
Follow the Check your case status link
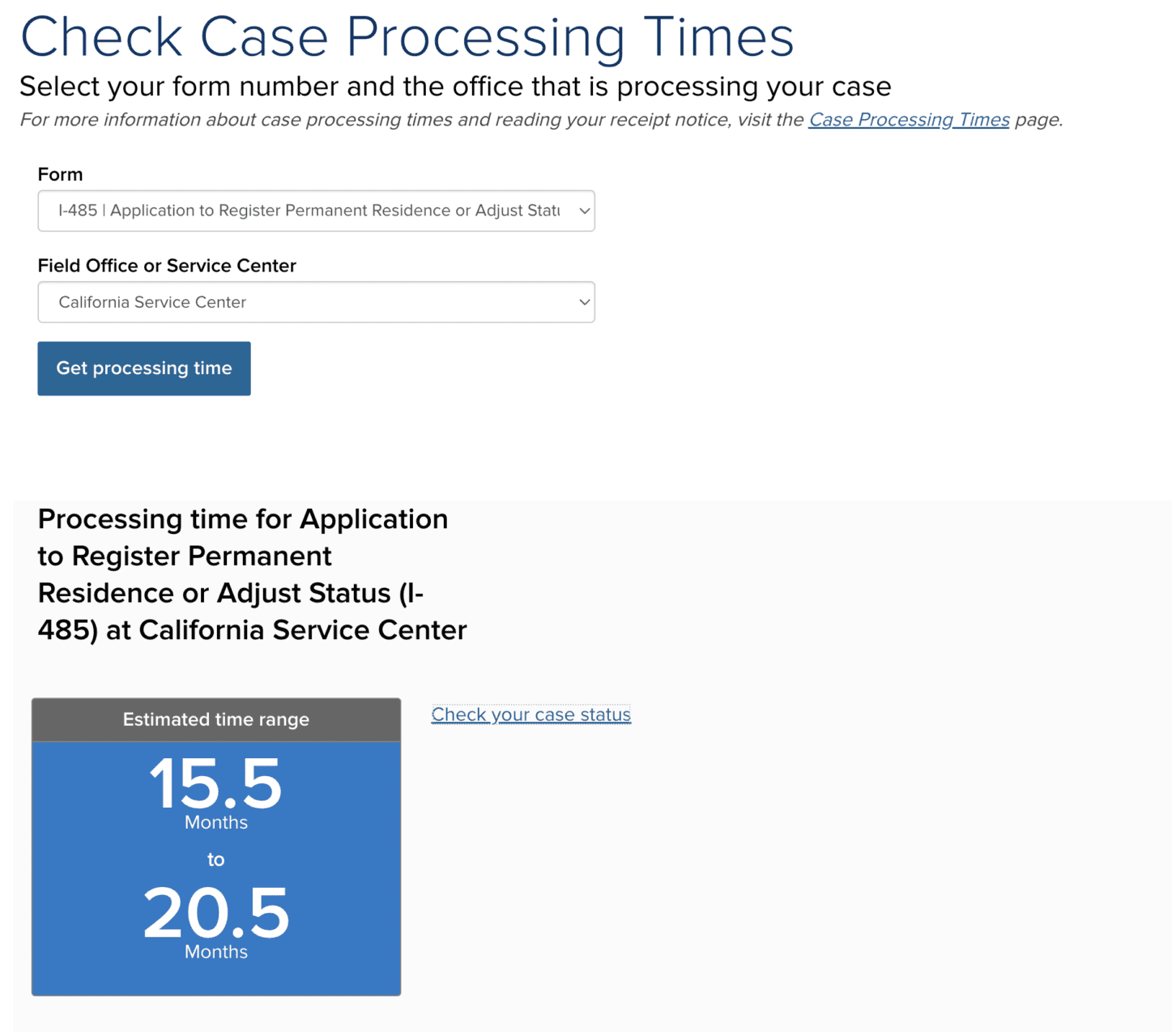pos(530,714)
